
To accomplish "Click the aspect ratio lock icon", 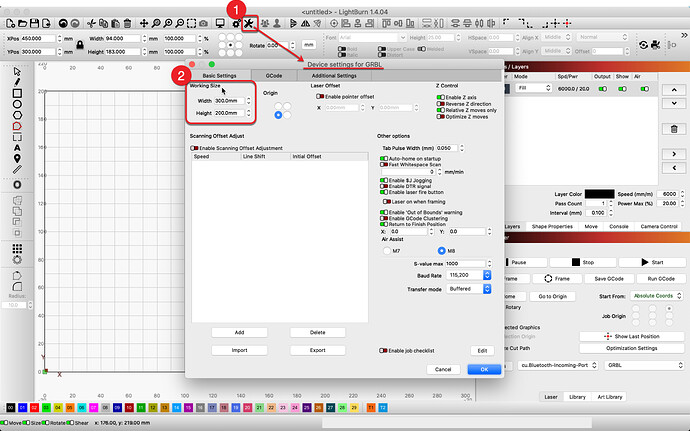I will (x=80, y=45).
